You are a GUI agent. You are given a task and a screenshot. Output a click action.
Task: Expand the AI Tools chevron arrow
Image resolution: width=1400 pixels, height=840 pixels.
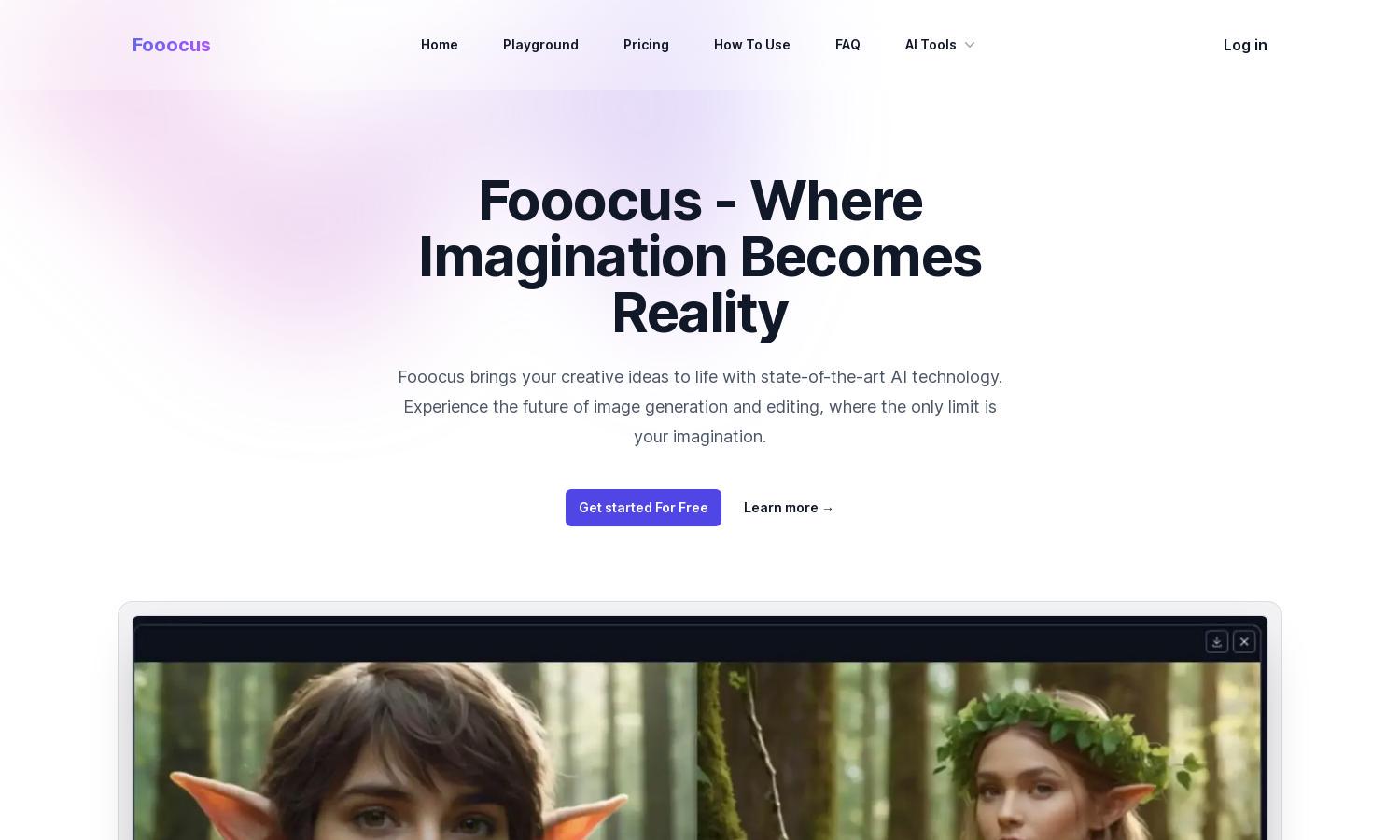(969, 45)
